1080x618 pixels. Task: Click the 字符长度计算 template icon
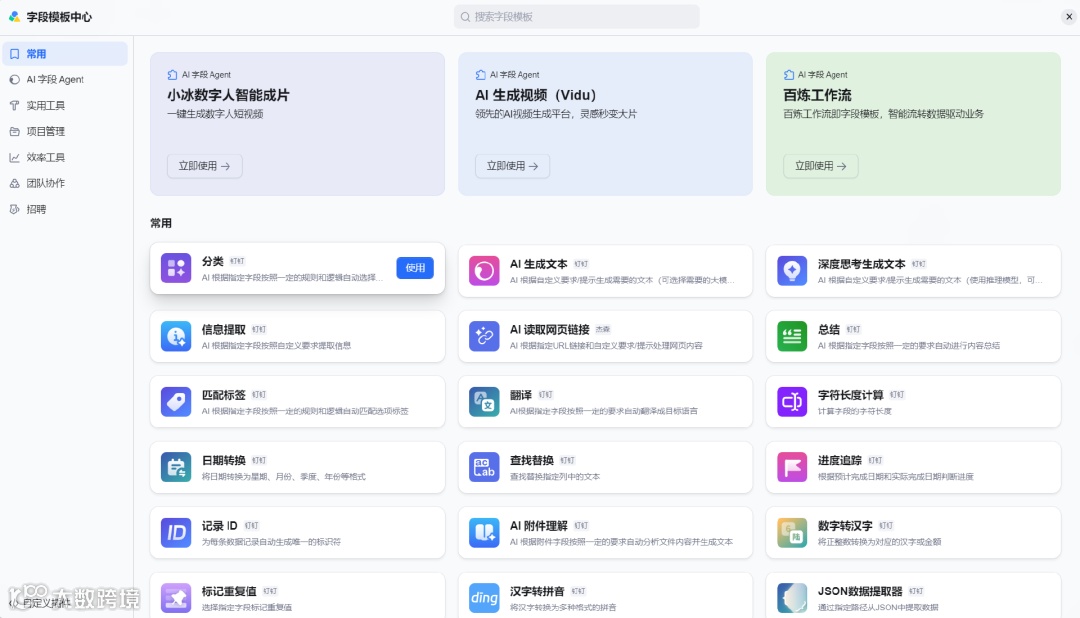point(791,402)
